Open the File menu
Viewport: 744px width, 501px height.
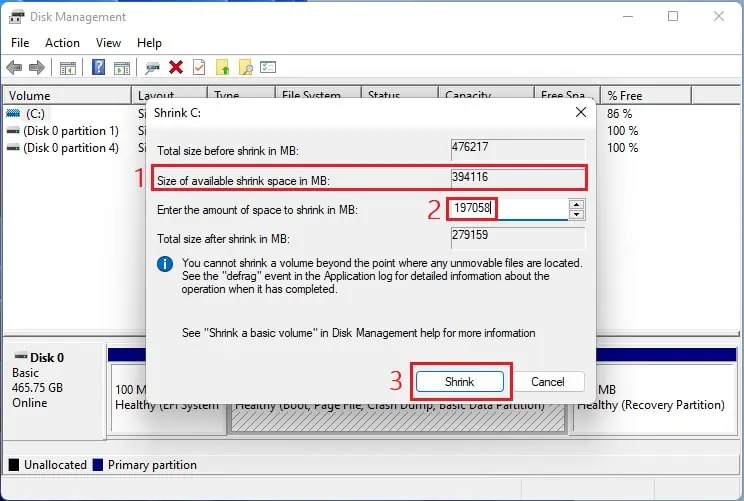tap(20, 43)
